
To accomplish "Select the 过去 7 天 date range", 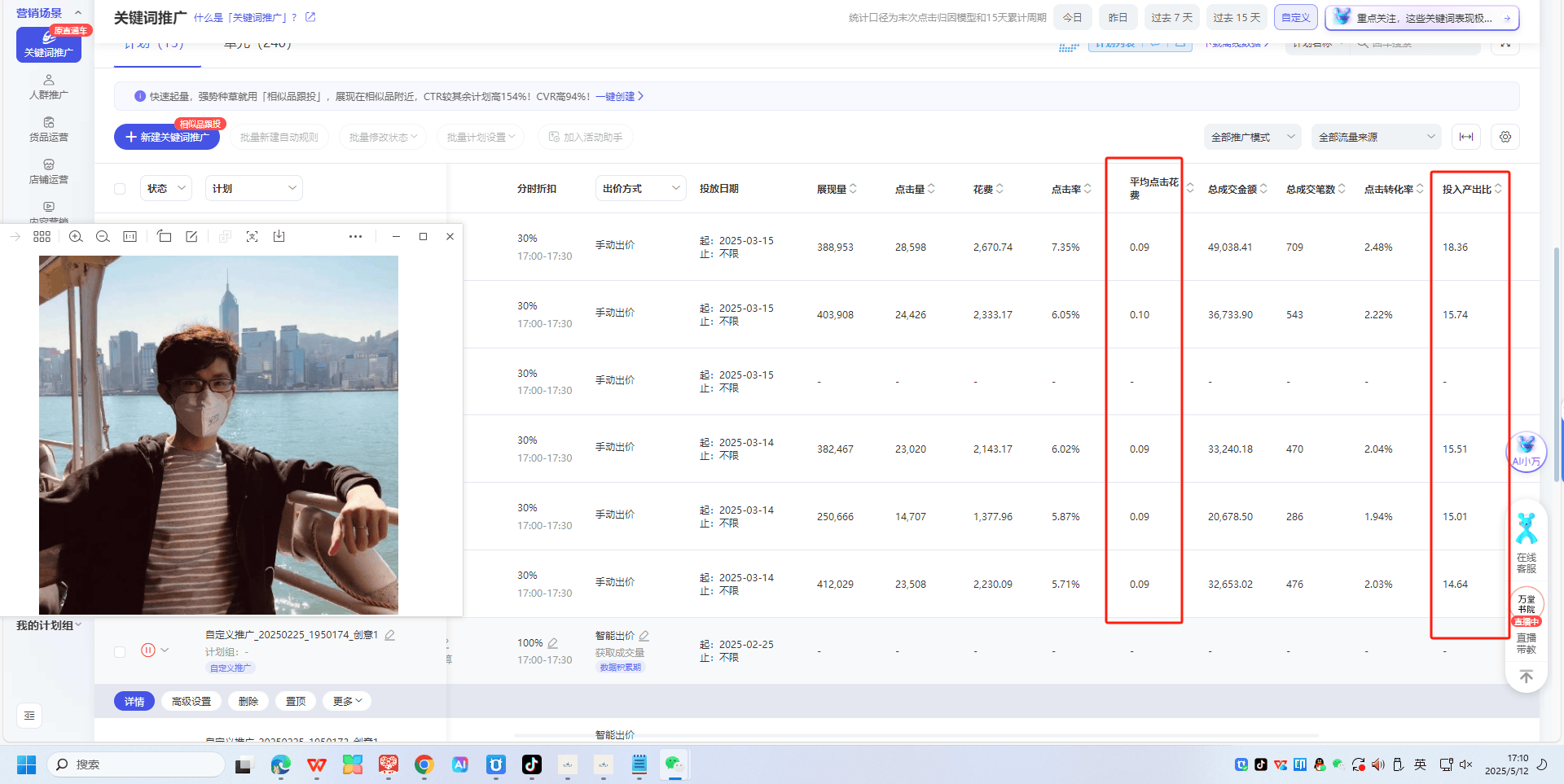I will (x=1171, y=17).
